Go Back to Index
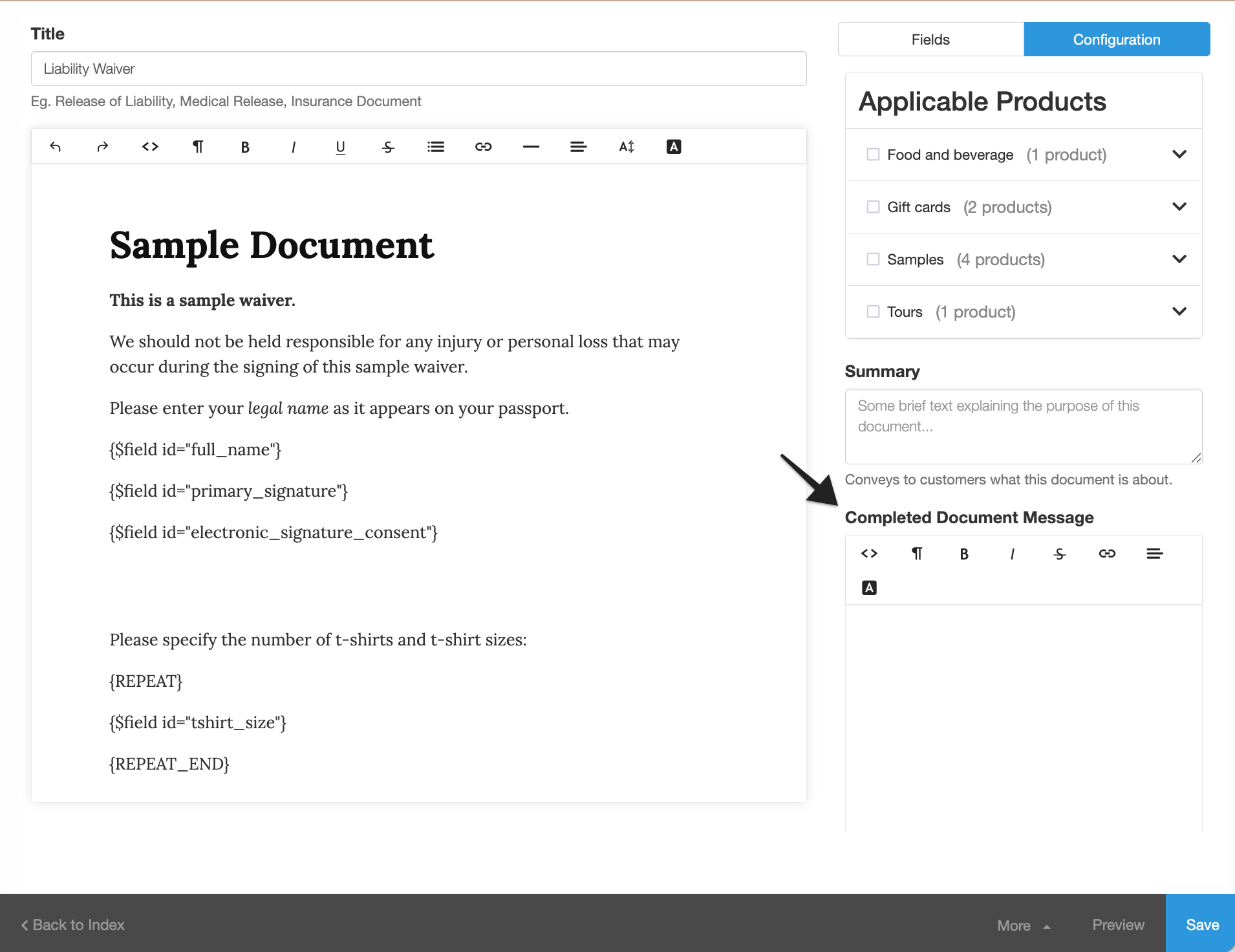The image size is (1235, 952). pos(73,925)
